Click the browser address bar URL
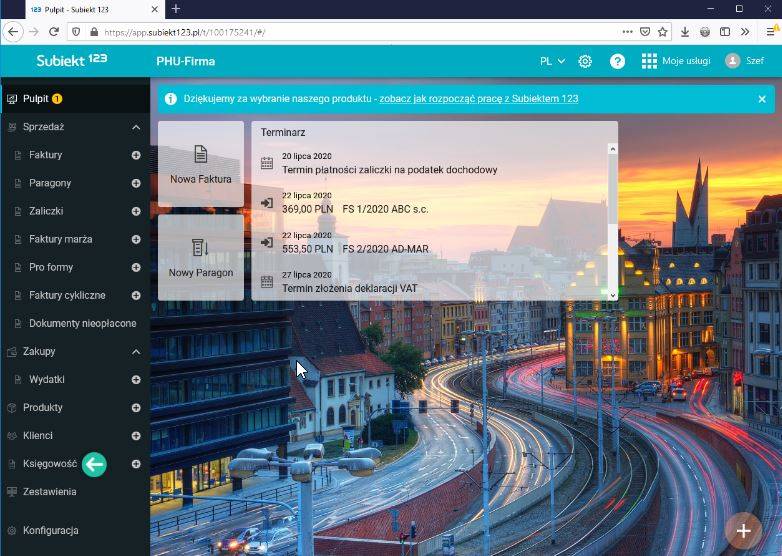This screenshot has height=556, width=782. pyautogui.click(x=185, y=32)
